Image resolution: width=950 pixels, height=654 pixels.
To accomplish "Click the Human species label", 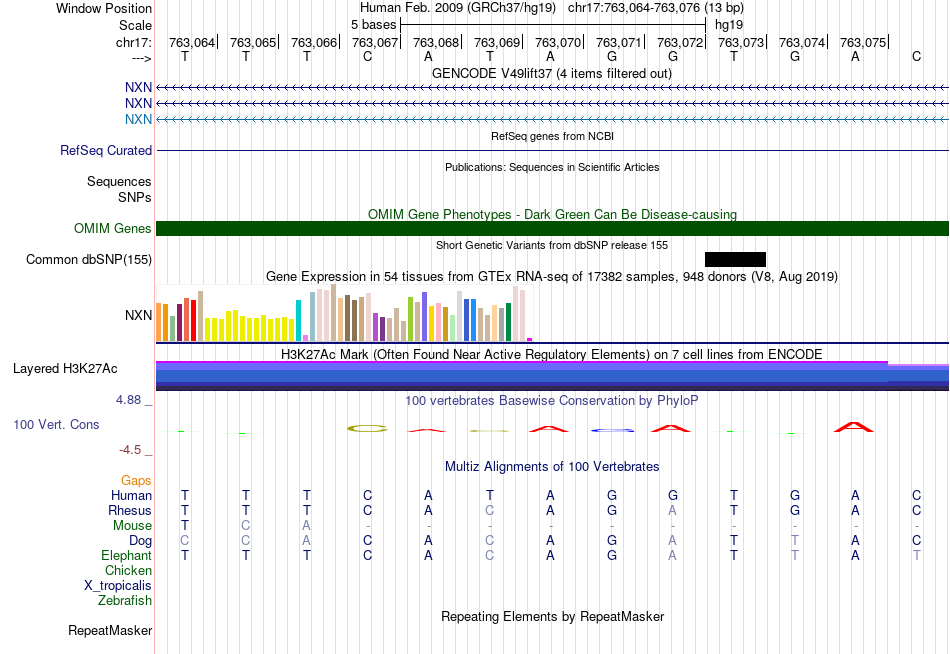I will [x=131, y=496].
